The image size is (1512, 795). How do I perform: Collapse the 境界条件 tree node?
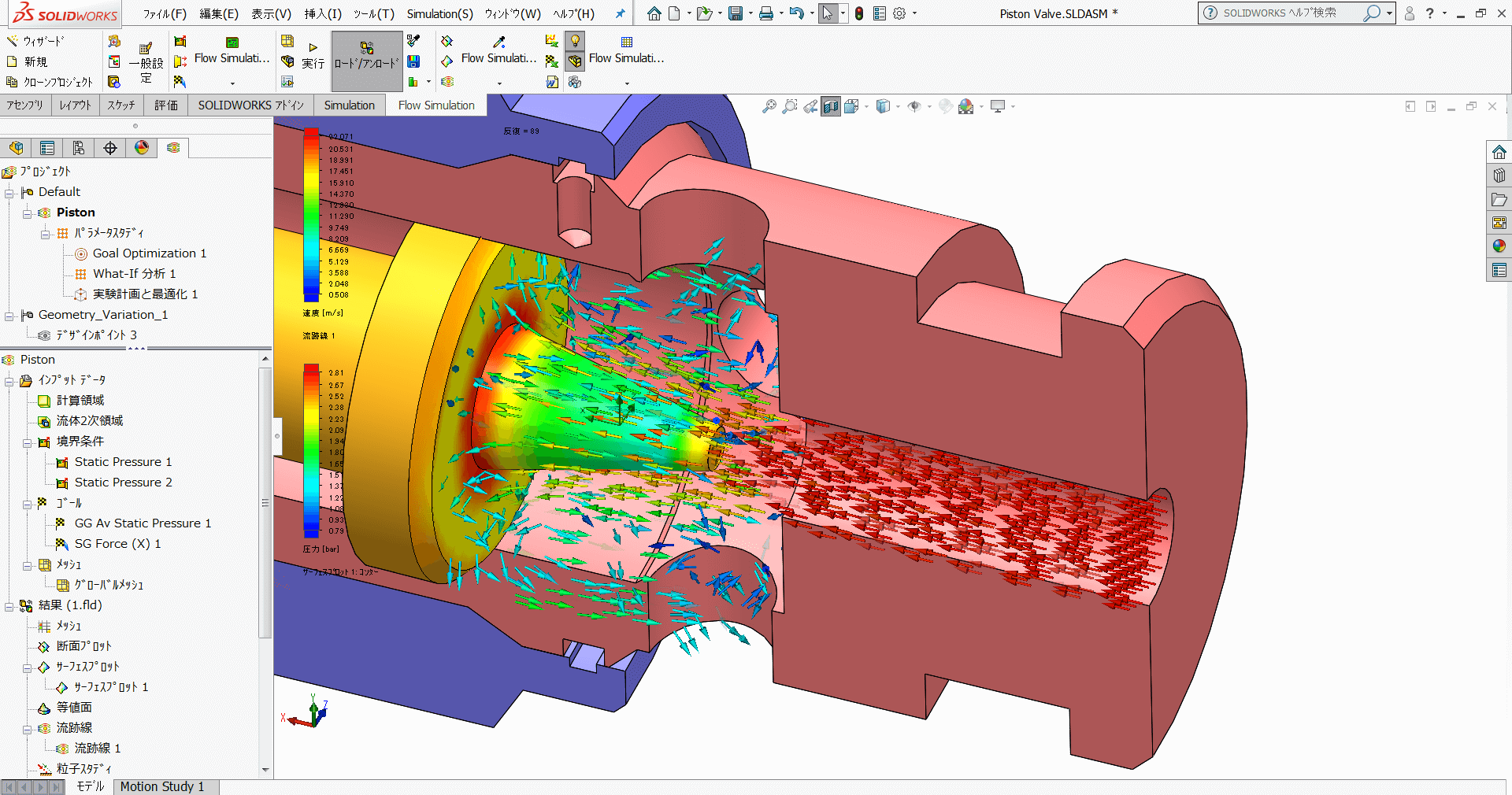coord(28,442)
